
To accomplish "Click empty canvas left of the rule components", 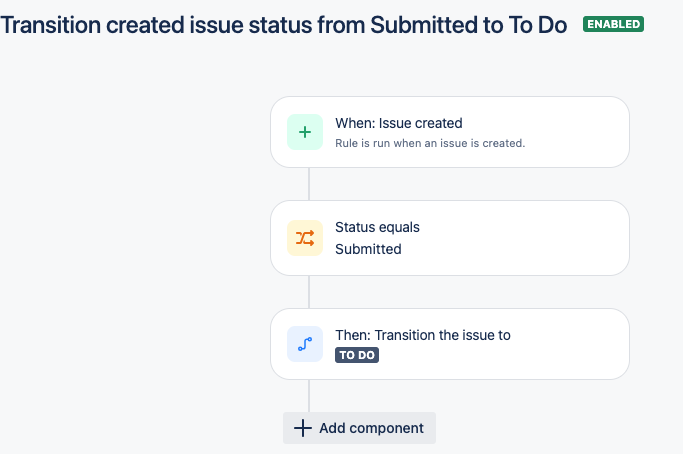I will pyautogui.click(x=131, y=240).
